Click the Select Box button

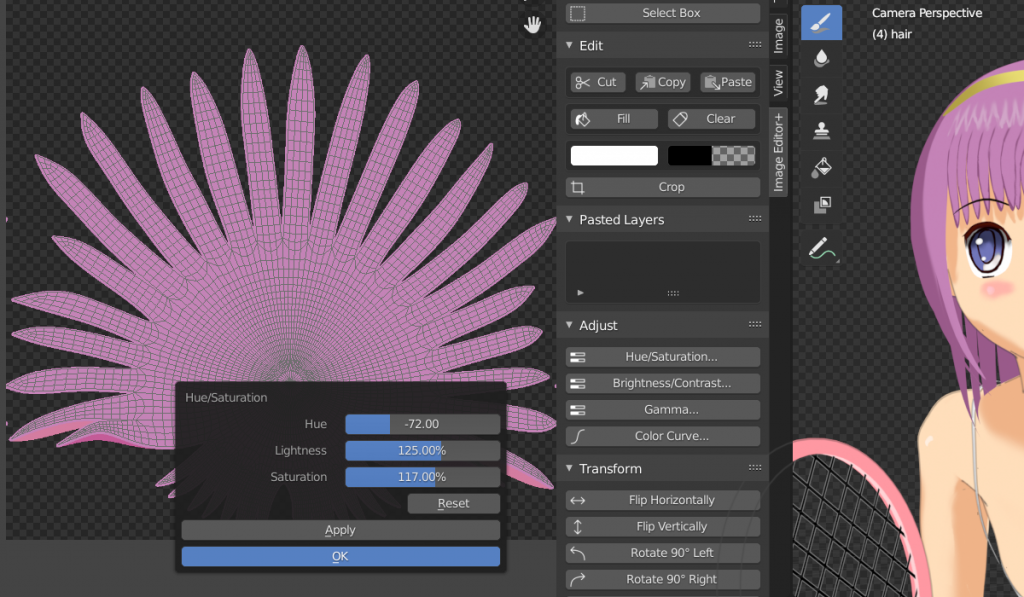663,13
